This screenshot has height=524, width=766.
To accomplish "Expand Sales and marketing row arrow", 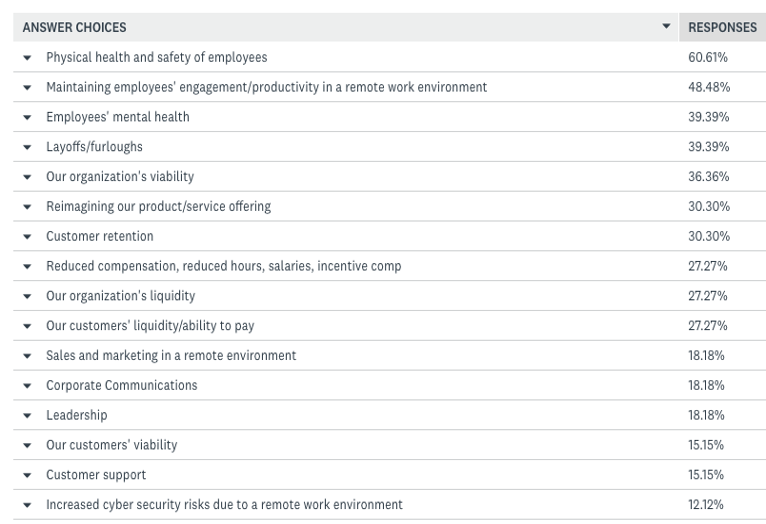I will tap(27, 356).
